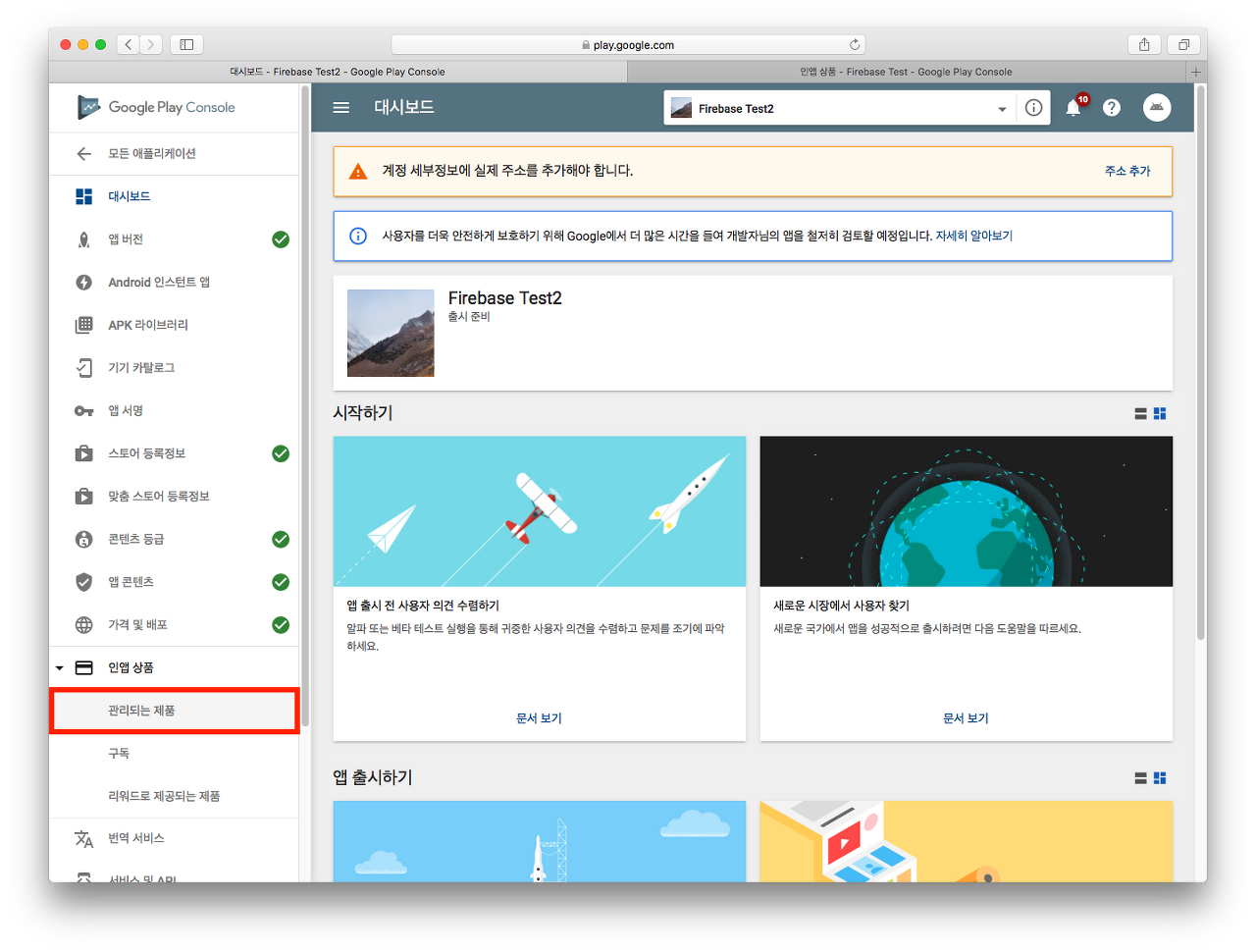Screen dimensions: 1256x952
Task: Click 문서 보기 under 새로운 시장에서 사용자 찾기
Action: click(966, 718)
